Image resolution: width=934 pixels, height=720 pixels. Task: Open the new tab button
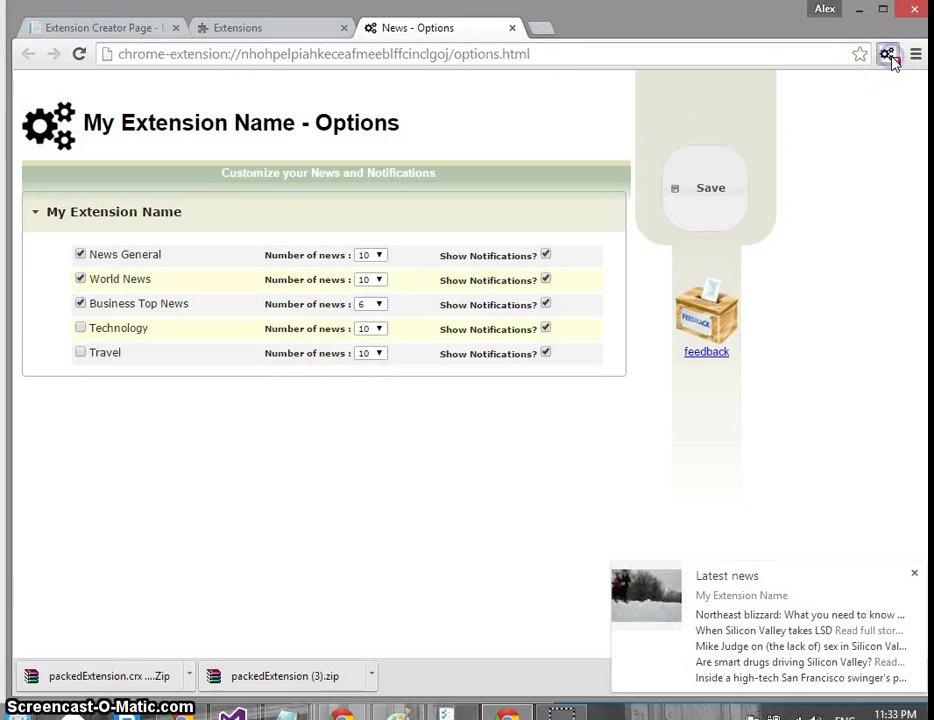(x=541, y=28)
